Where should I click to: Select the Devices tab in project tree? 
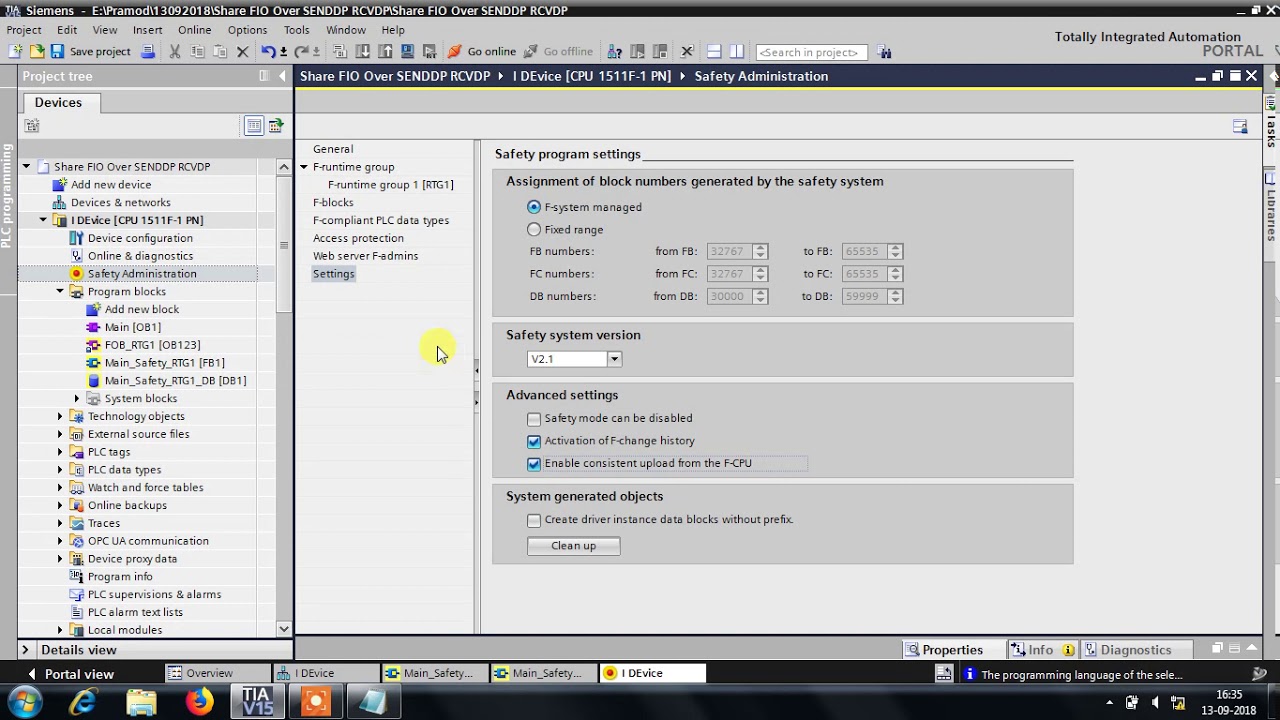[x=58, y=102]
